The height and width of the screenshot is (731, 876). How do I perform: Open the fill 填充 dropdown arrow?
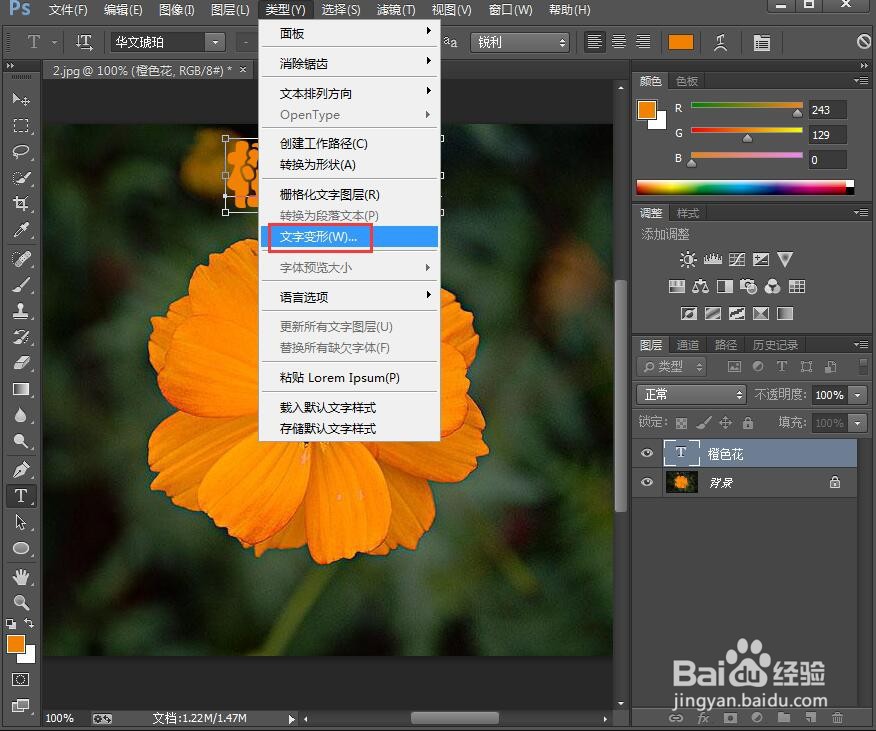coord(858,423)
